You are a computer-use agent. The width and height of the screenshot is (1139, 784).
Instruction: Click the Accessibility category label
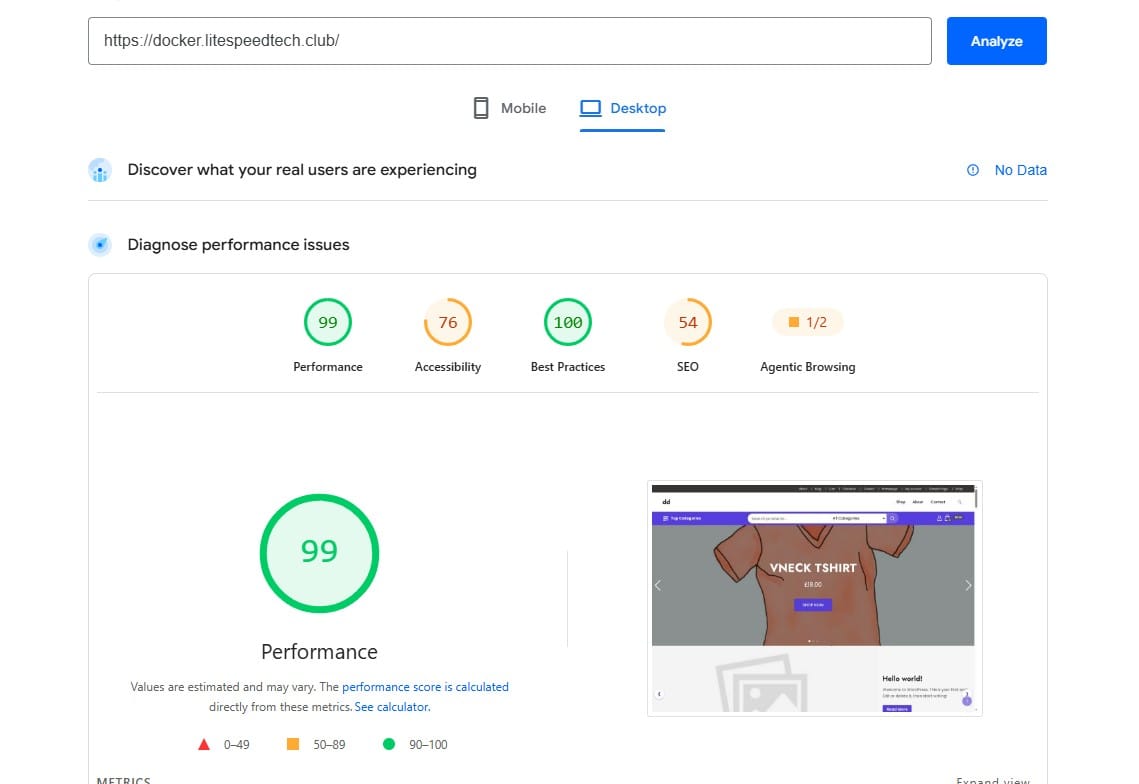[x=447, y=367]
